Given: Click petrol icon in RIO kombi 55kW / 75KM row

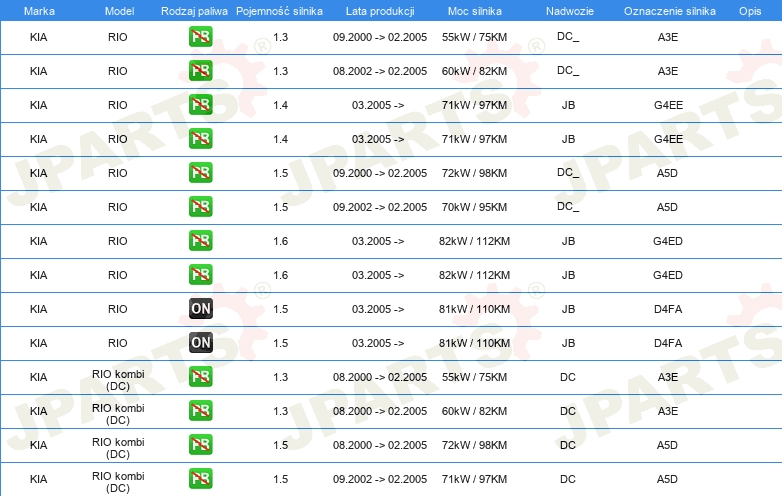Looking at the screenshot, I should pyautogui.click(x=200, y=377).
